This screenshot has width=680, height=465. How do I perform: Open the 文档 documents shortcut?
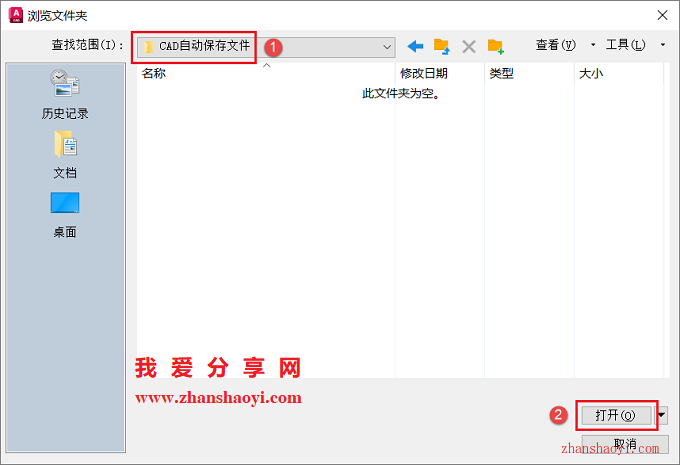(x=65, y=155)
